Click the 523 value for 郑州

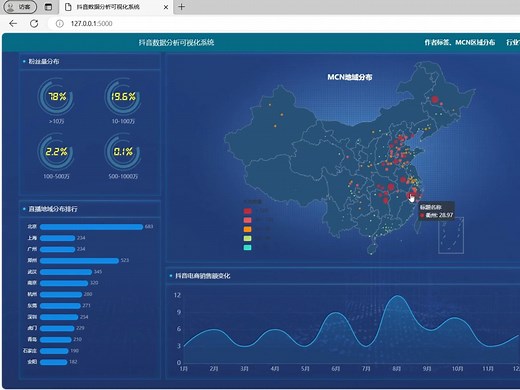(x=125, y=260)
